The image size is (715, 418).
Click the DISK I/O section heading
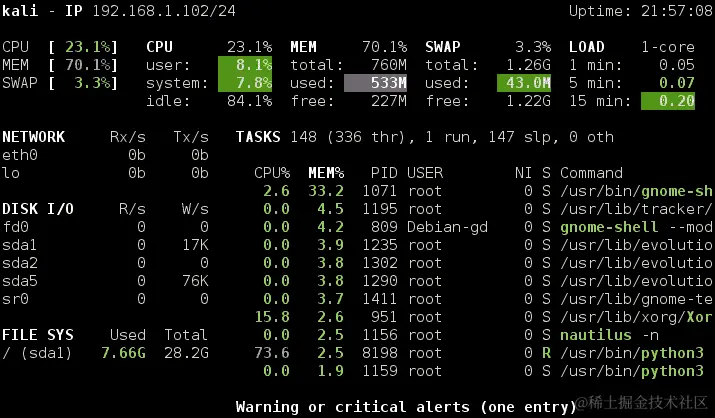point(38,209)
